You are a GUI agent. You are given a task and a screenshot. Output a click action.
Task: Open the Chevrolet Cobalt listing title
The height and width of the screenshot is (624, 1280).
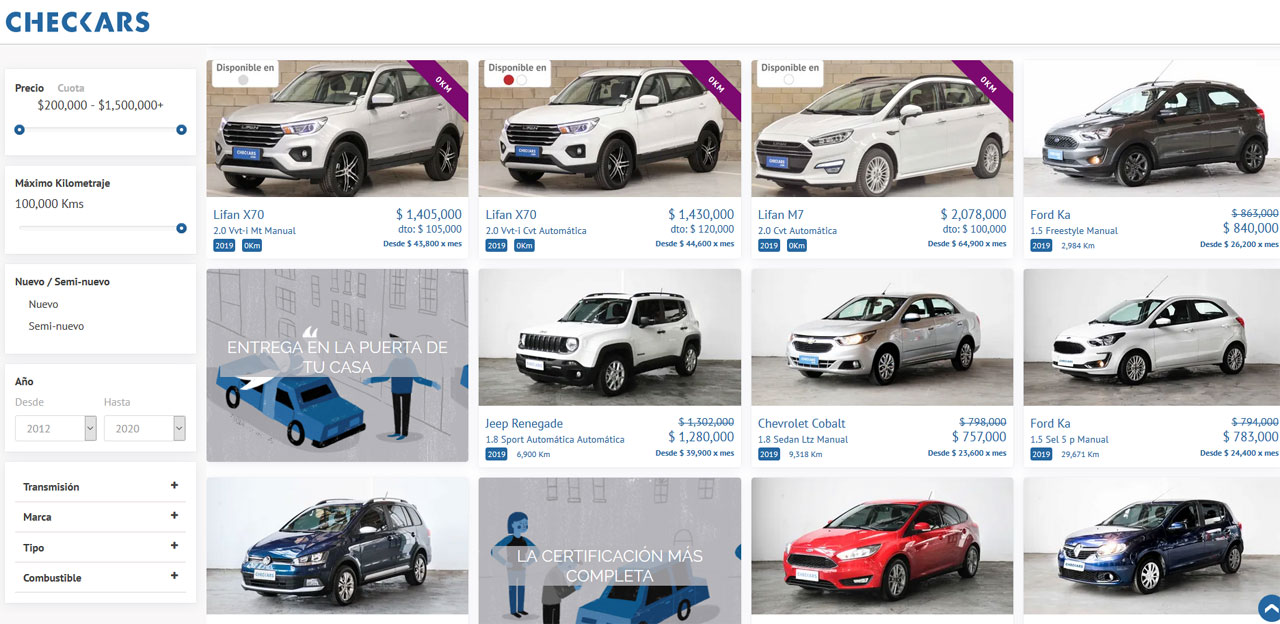click(802, 424)
